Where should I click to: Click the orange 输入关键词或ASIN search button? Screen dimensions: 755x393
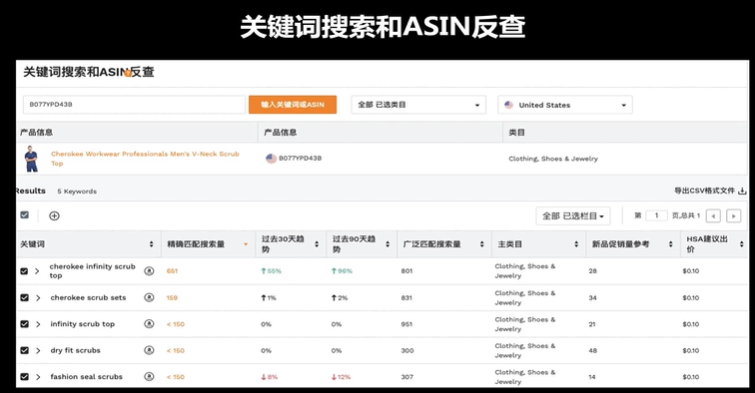(292, 105)
